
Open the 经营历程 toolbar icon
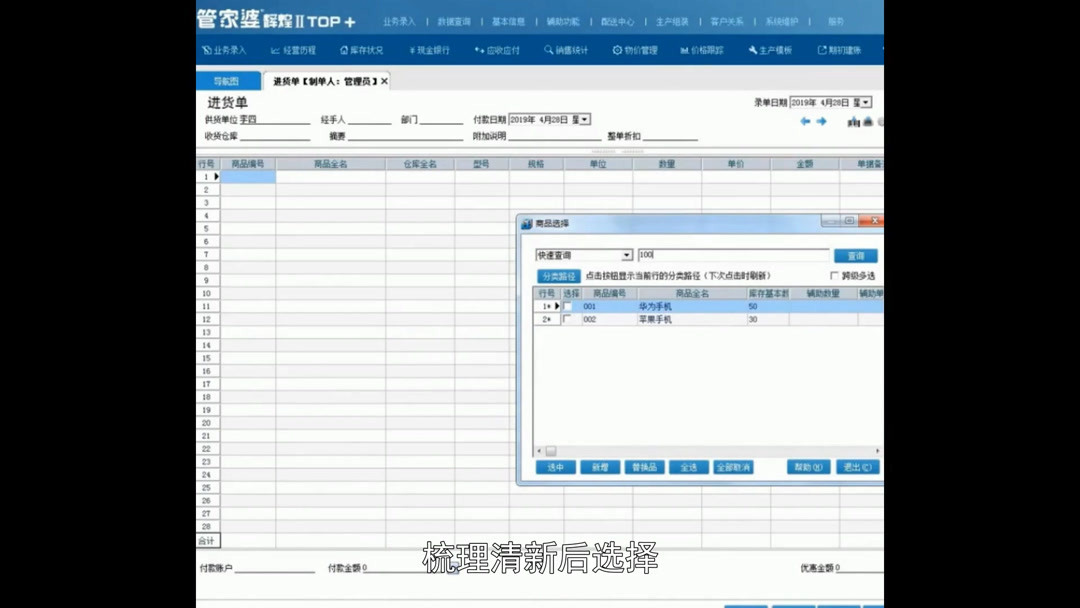[293, 49]
